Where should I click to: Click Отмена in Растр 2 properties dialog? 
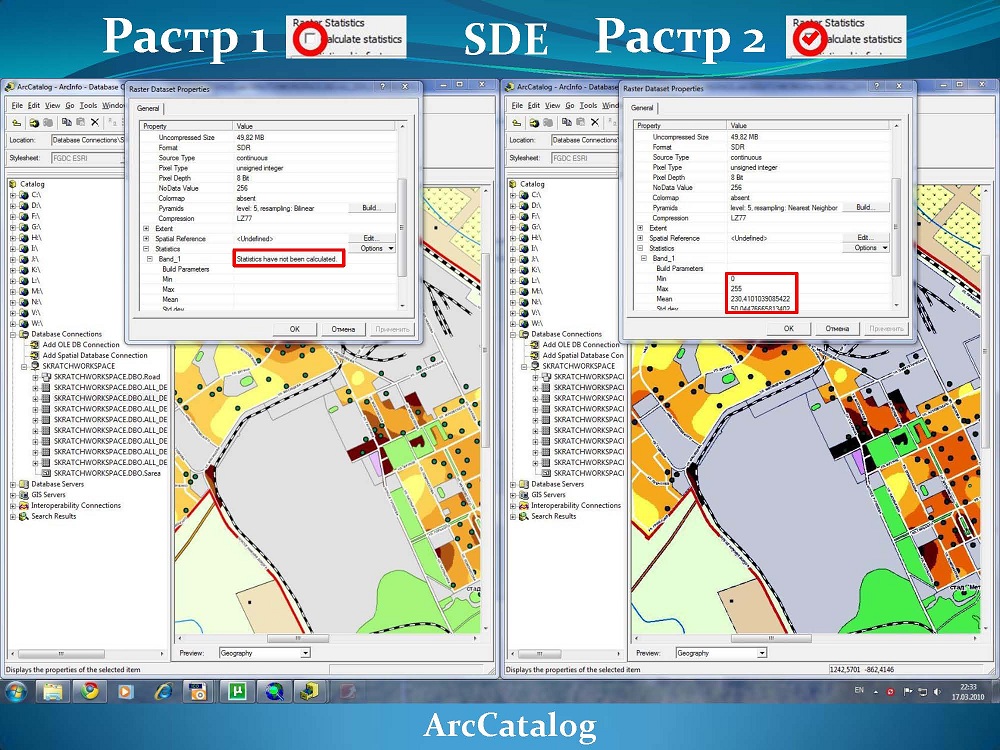837,328
